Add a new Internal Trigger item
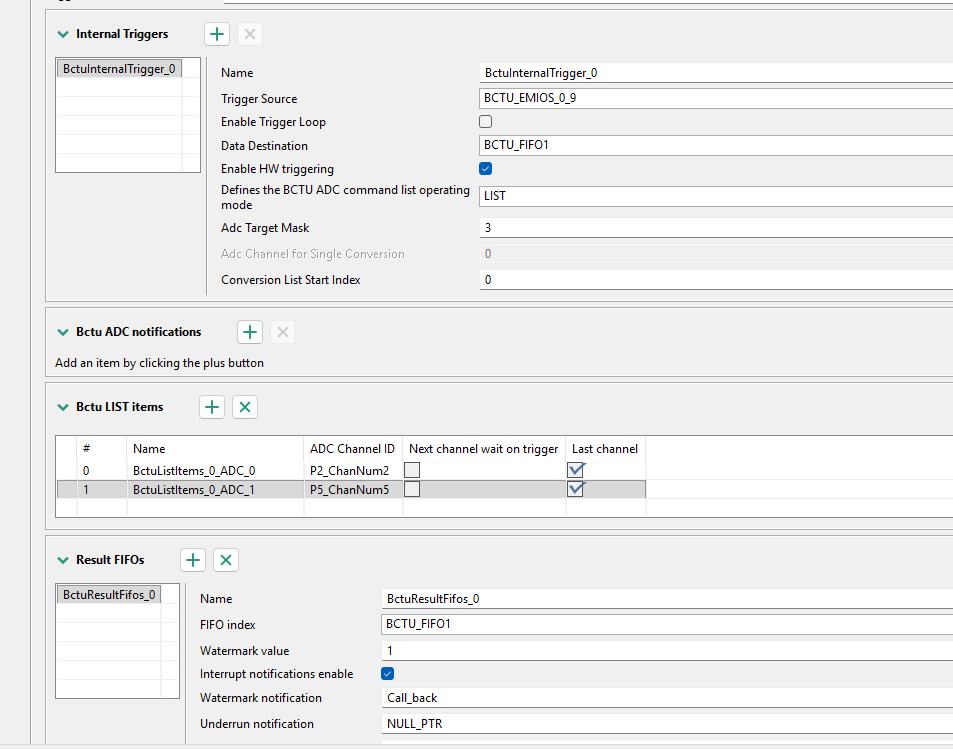 tap(217, 34)
